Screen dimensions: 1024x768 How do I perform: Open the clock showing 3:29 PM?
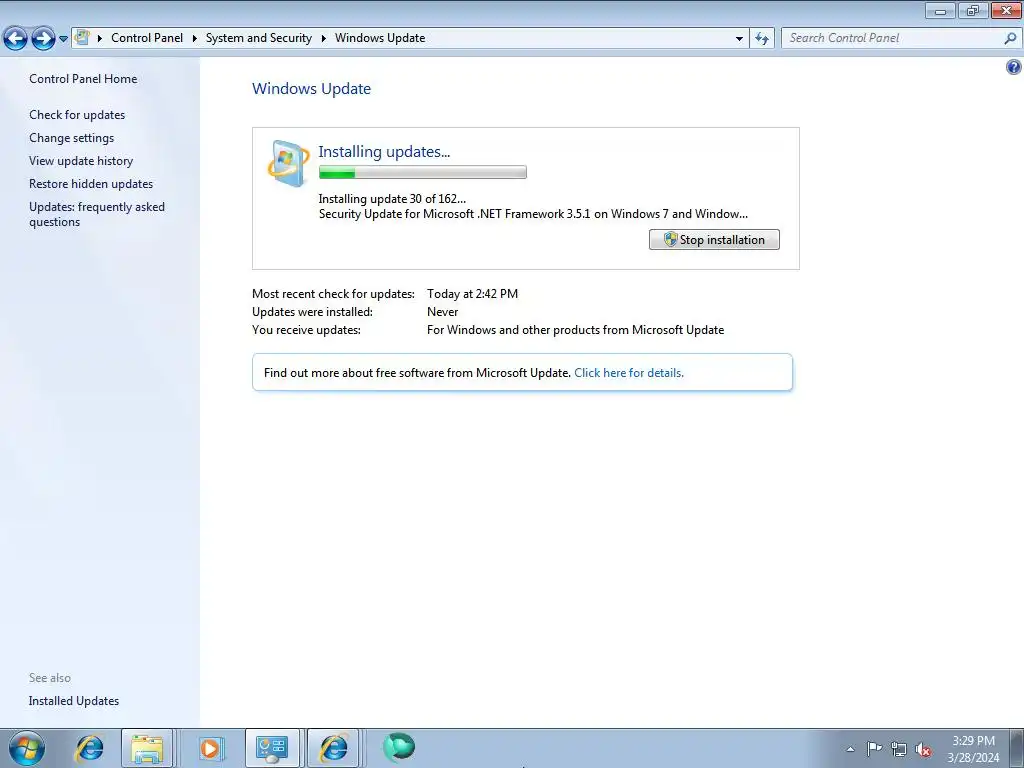coord(973,749)
